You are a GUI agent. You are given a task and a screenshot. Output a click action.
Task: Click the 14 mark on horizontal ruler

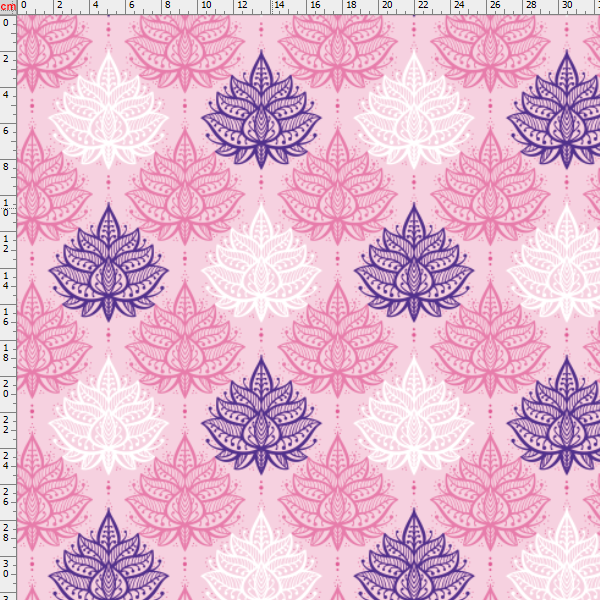(x=279, y=5)
